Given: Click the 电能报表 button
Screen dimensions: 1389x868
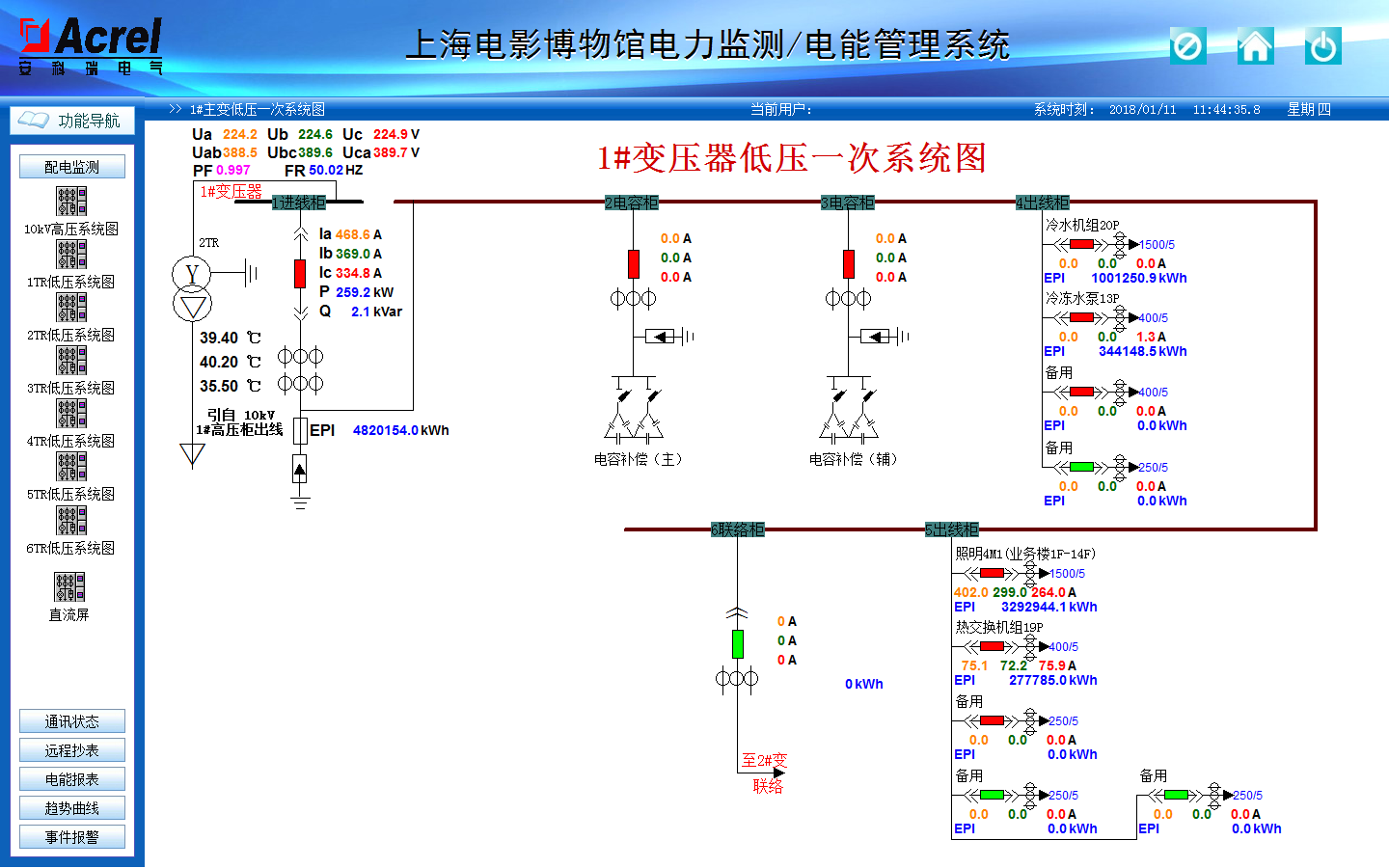Looking at the screenshot, I should click(x=72, y=779).
